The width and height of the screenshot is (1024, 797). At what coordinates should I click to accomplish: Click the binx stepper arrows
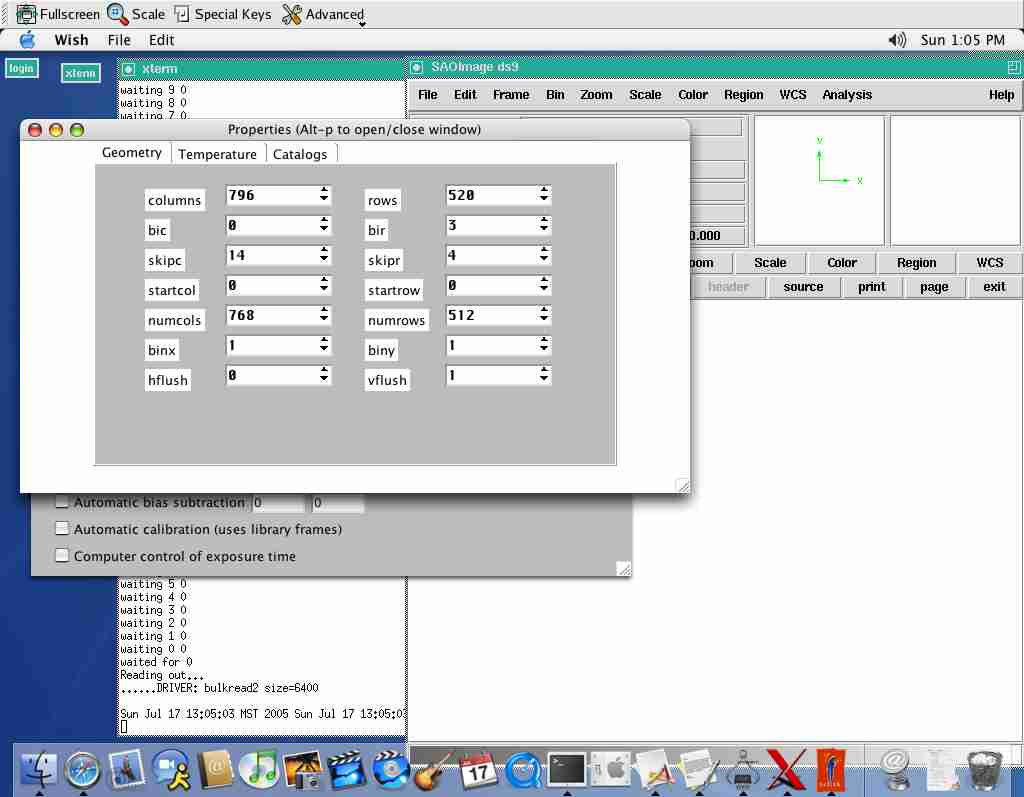coord(324,344)
